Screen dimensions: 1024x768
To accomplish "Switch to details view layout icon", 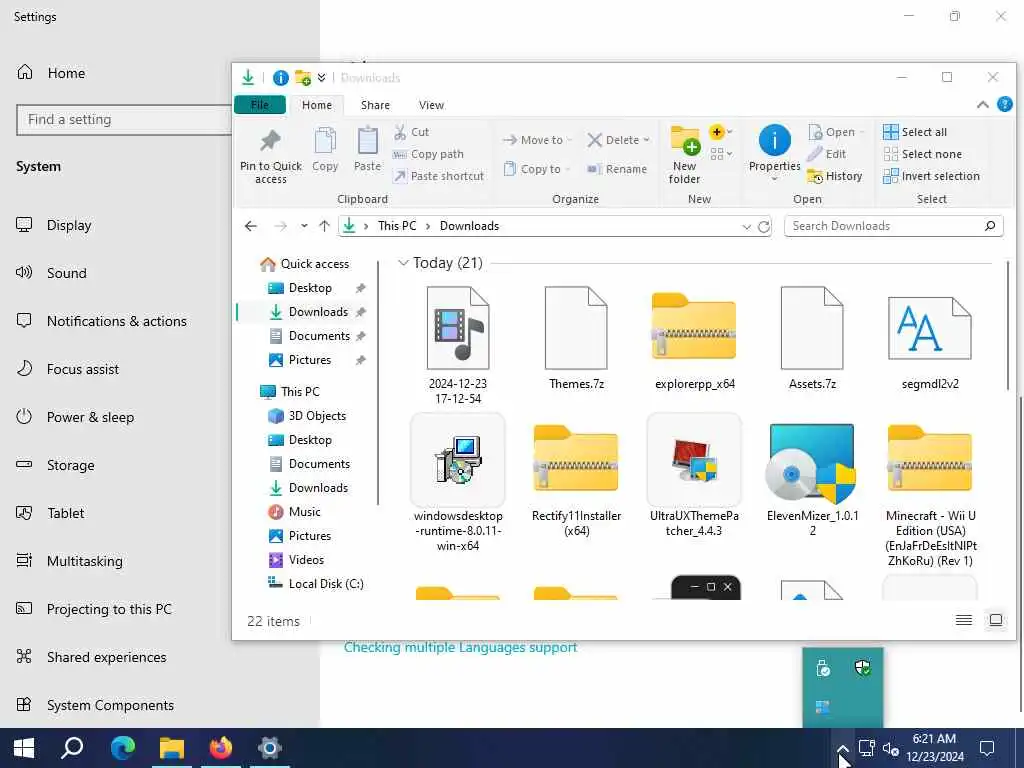I will pyautogui.click(x=964, y=620).
